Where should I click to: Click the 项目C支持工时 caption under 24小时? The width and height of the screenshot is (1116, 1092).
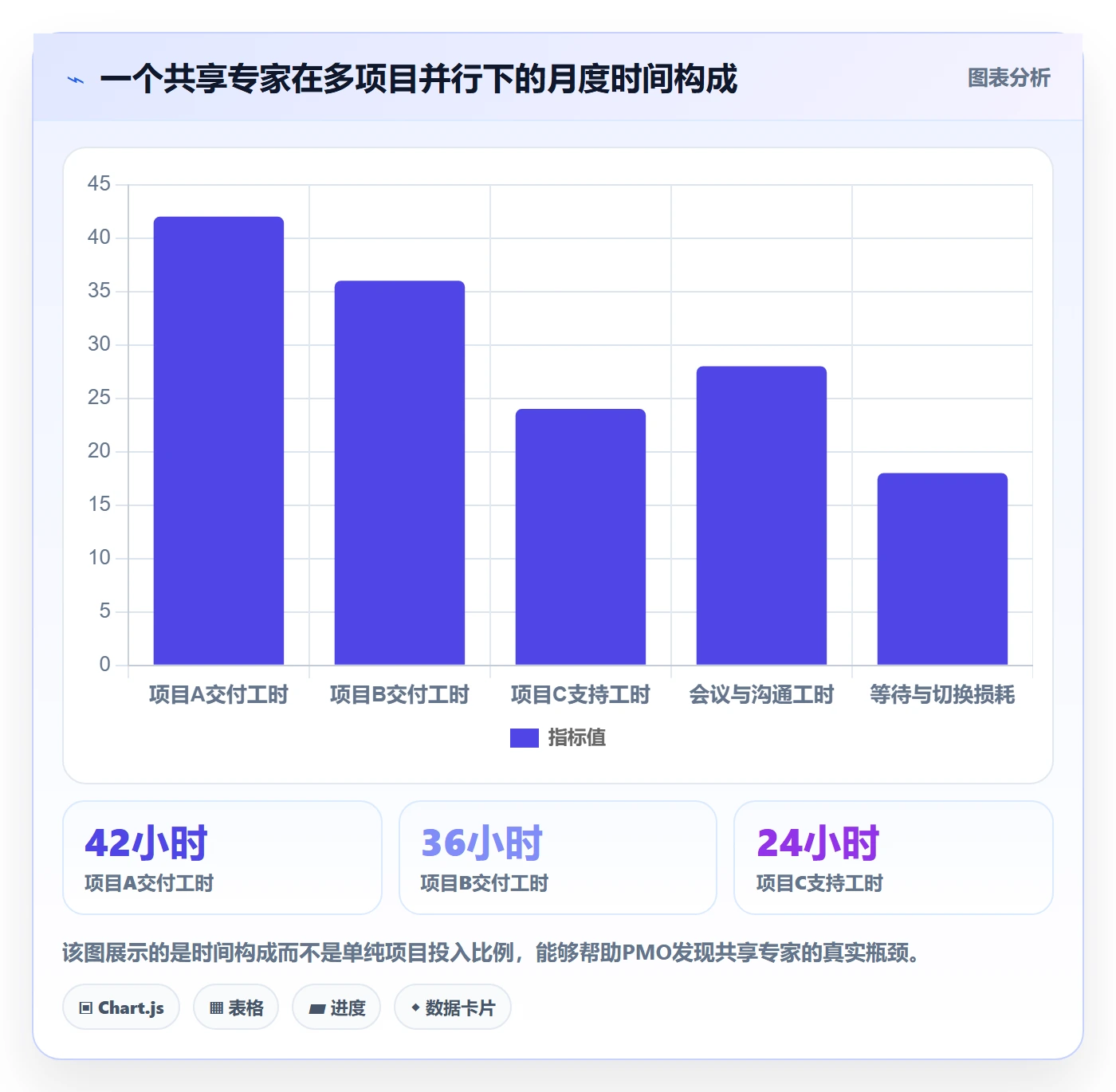pyautogui.click(x=820, y=883)
